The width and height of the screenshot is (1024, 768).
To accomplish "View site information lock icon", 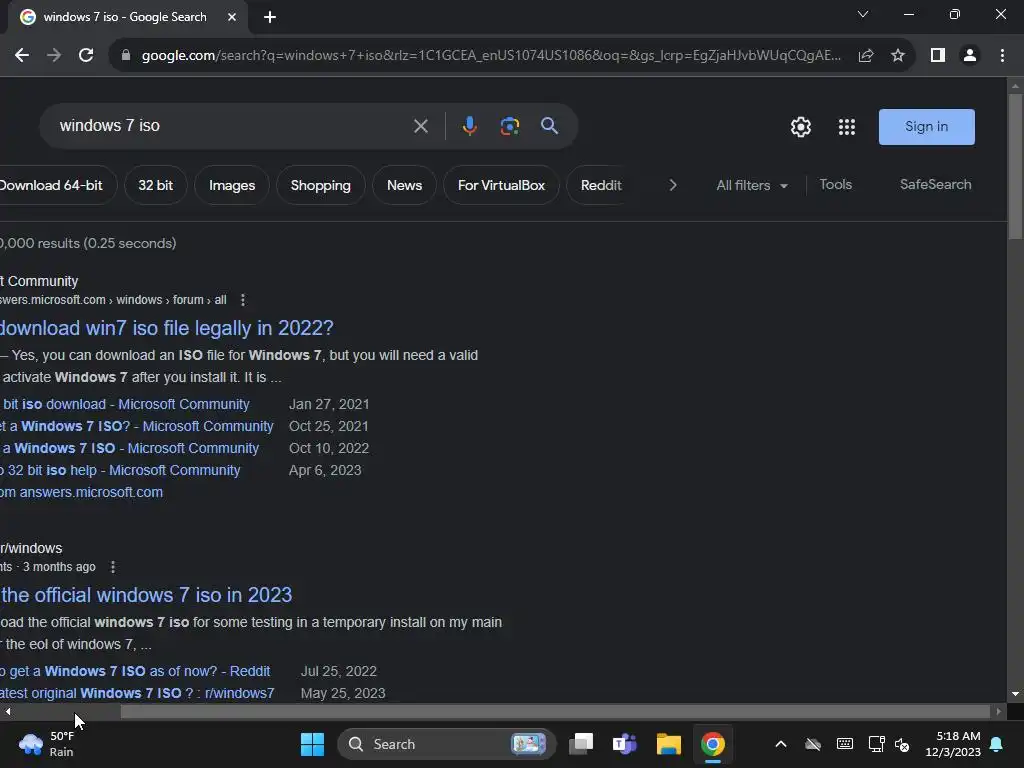I will coord(125,56).
